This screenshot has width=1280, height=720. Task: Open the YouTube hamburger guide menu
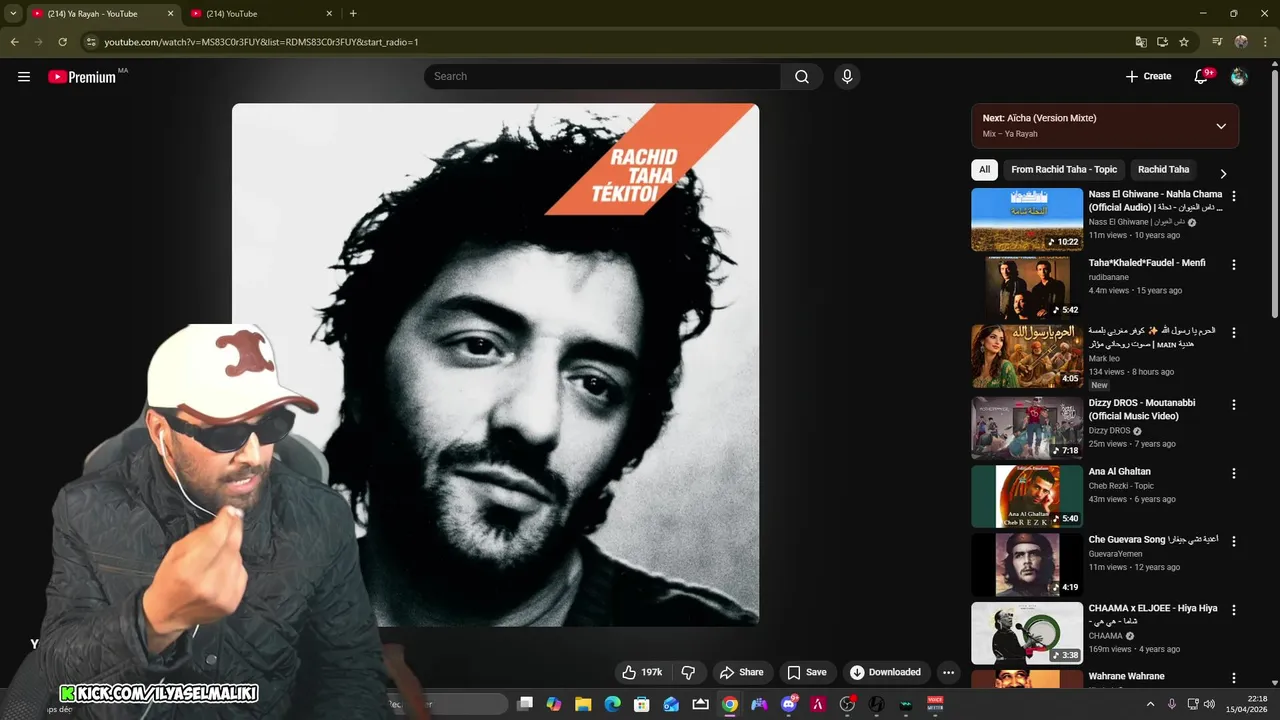[x=24, y=77]
